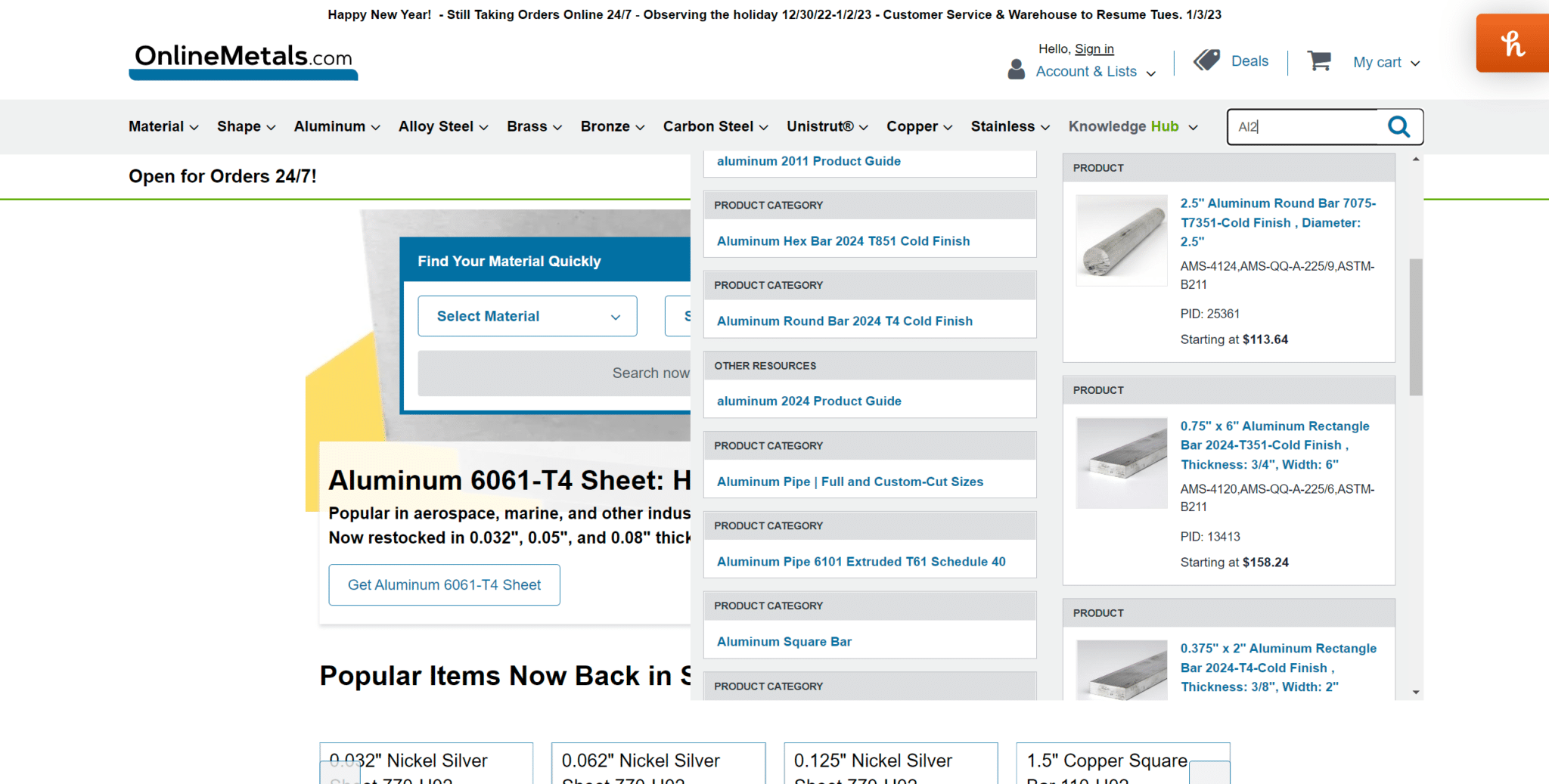Select Aluminum Square Bar suggestion
The image size is (1549, 784).
(x=784, y=642)
